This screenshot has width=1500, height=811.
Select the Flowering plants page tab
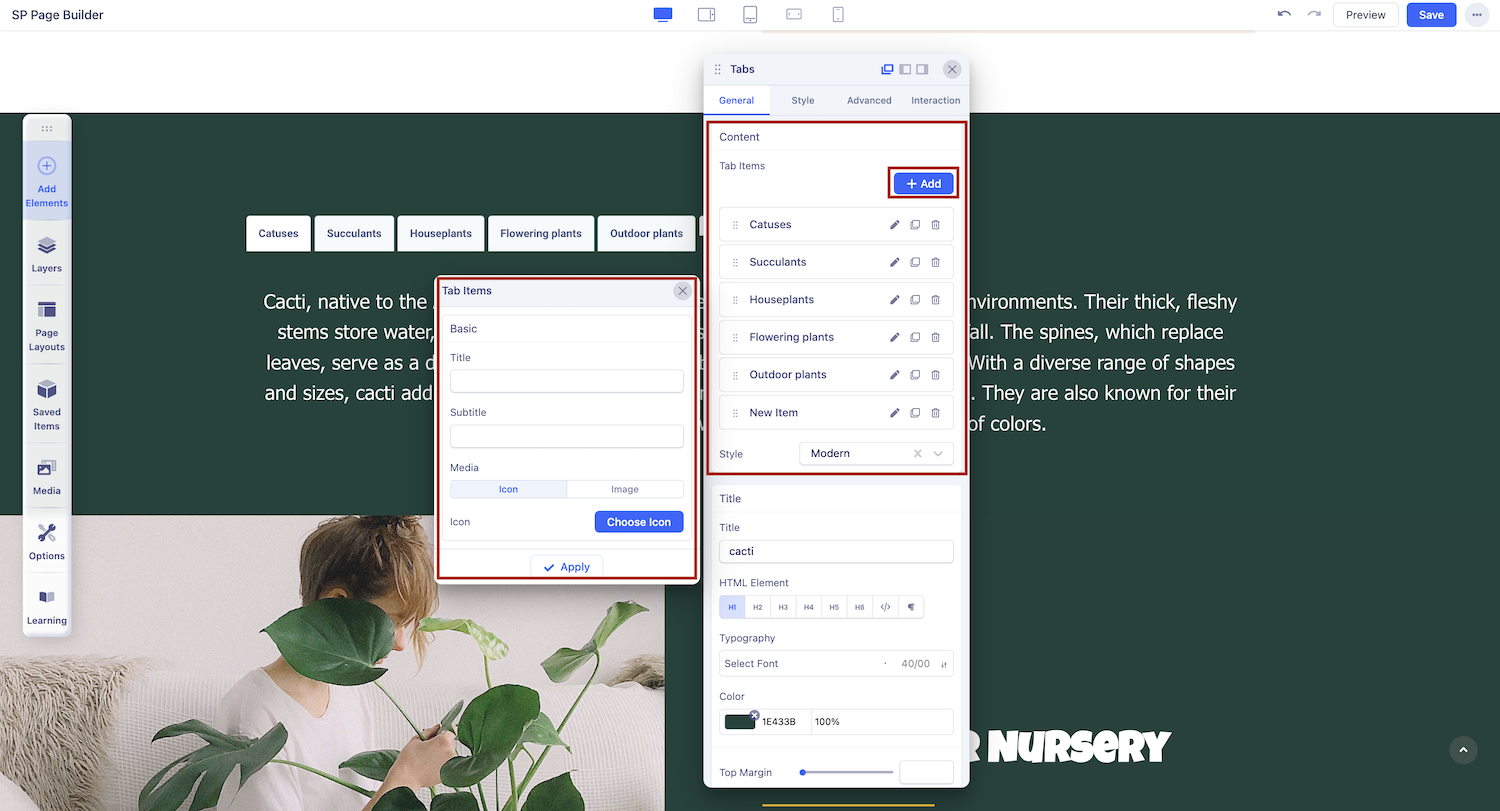541,234
